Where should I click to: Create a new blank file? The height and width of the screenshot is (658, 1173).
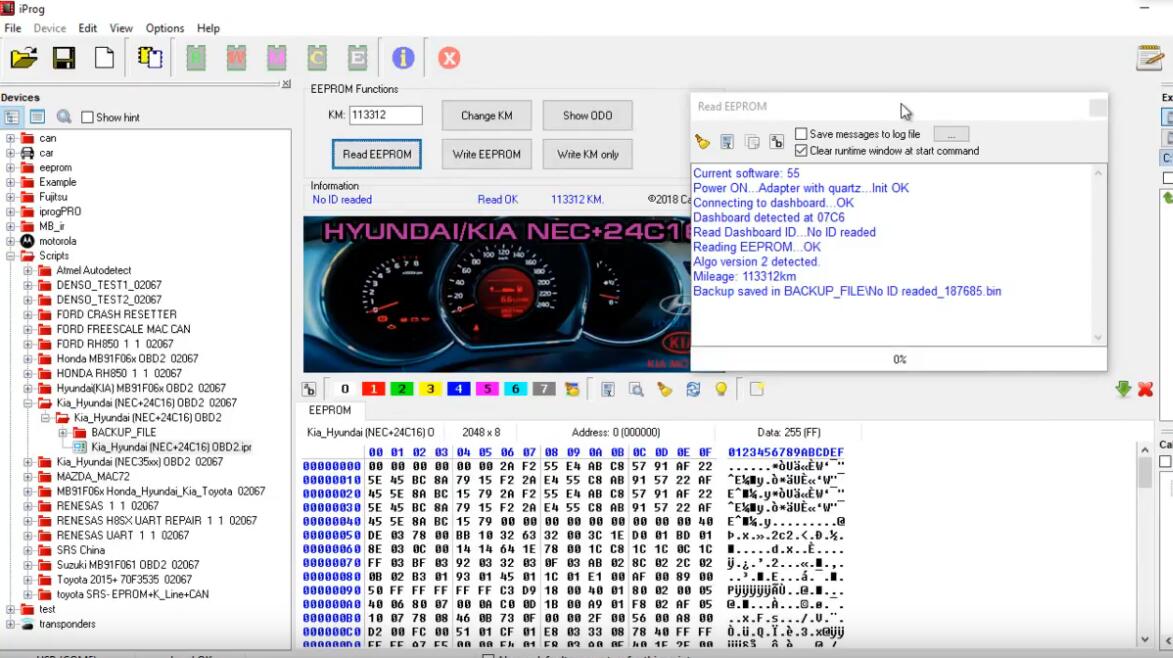pos(104,58)
